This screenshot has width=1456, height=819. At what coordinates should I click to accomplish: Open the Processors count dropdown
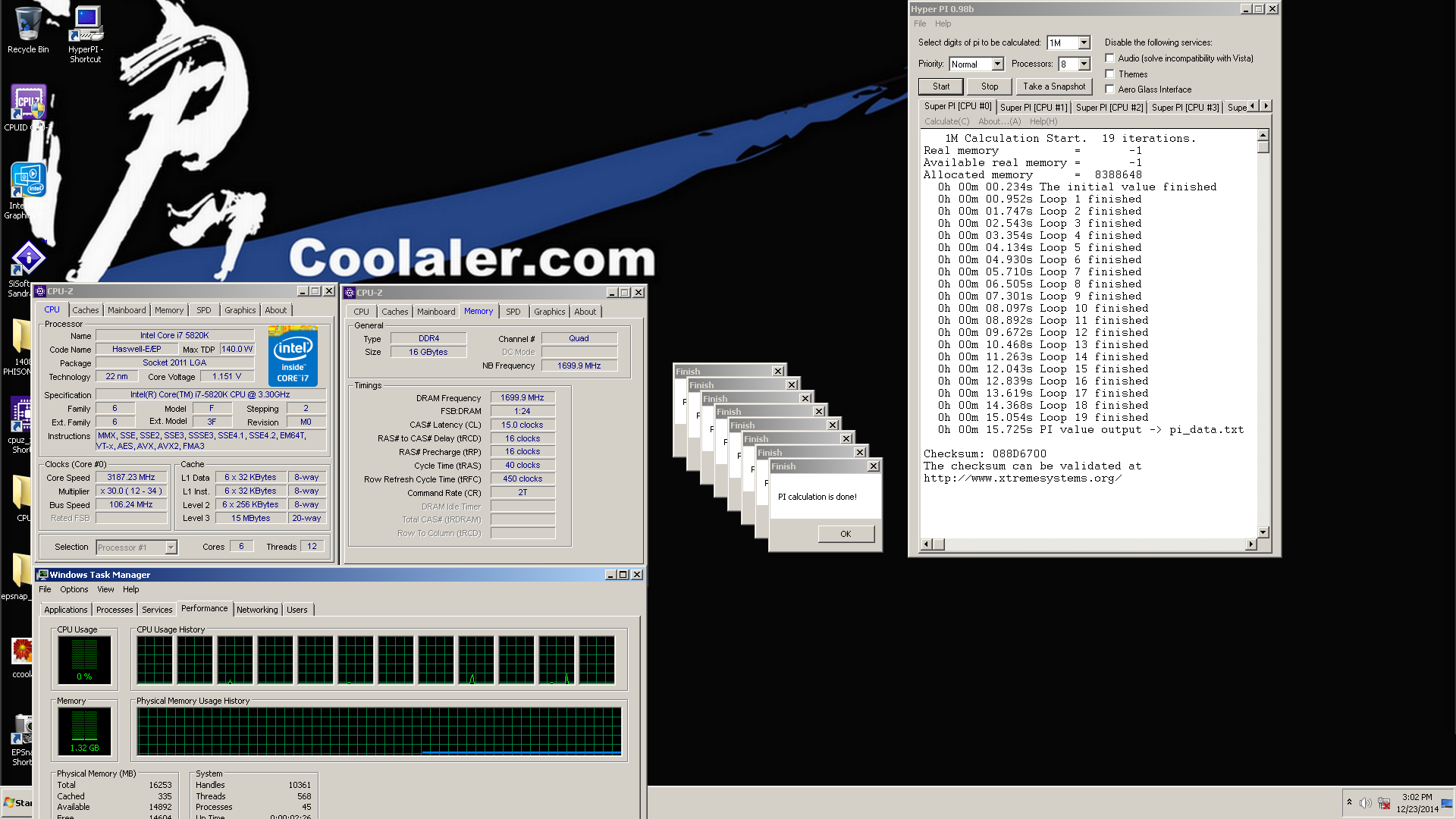(x=1084, y=64)
